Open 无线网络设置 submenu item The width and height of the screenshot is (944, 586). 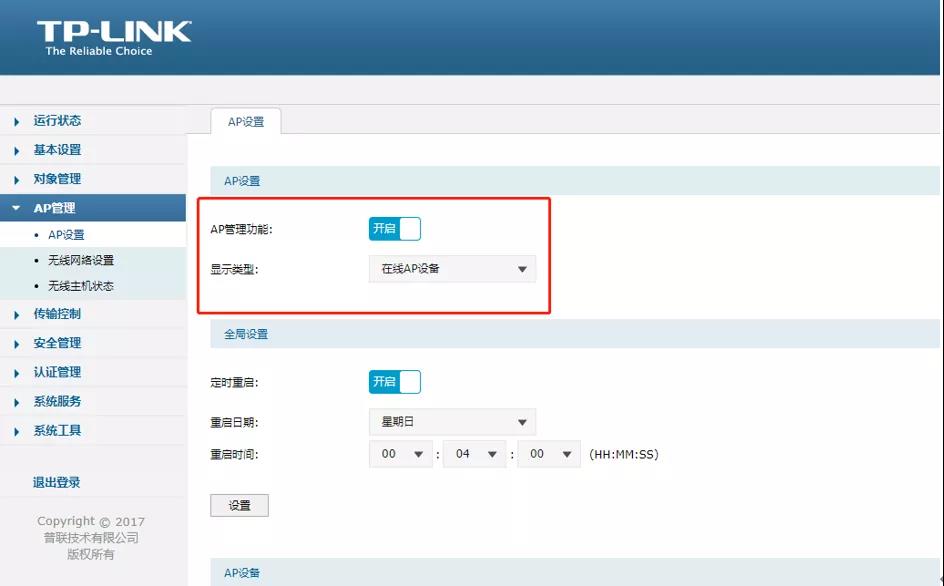[80, 260]
